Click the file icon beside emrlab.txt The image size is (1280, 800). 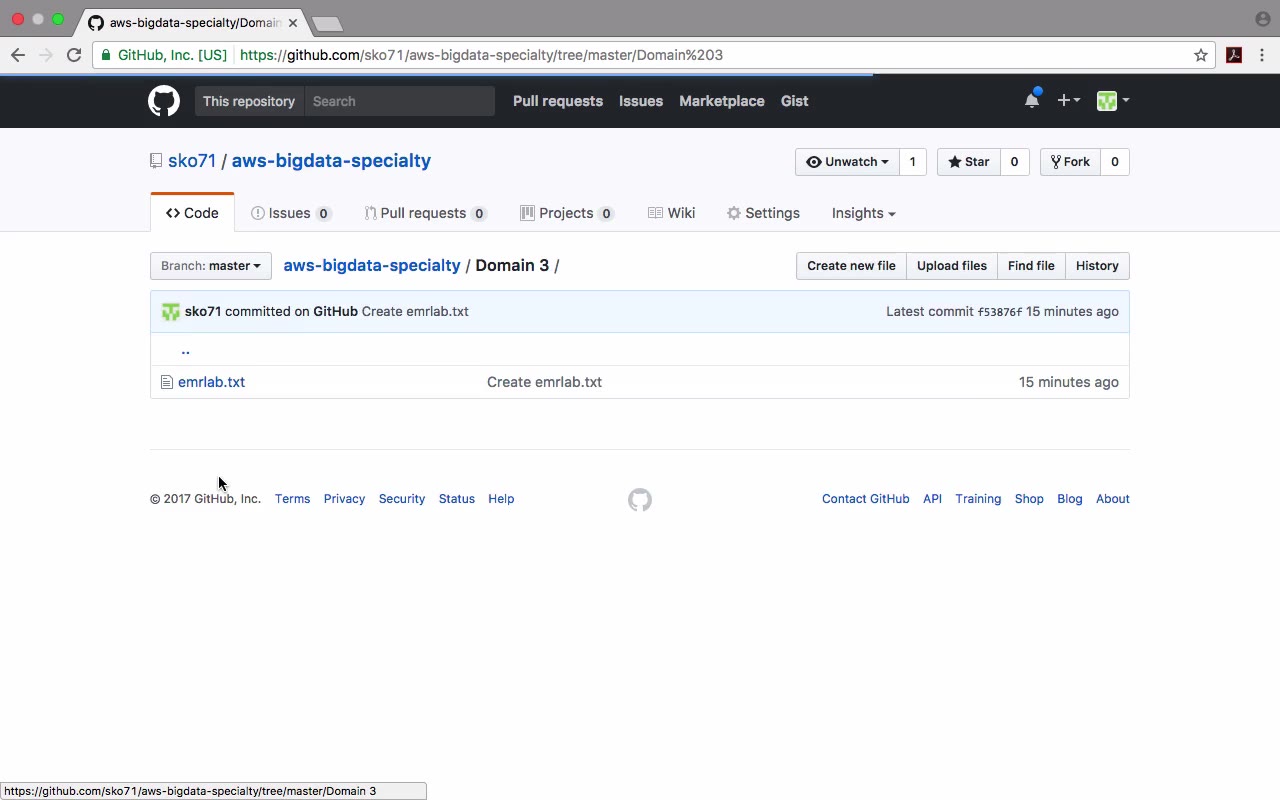[167, 382]
